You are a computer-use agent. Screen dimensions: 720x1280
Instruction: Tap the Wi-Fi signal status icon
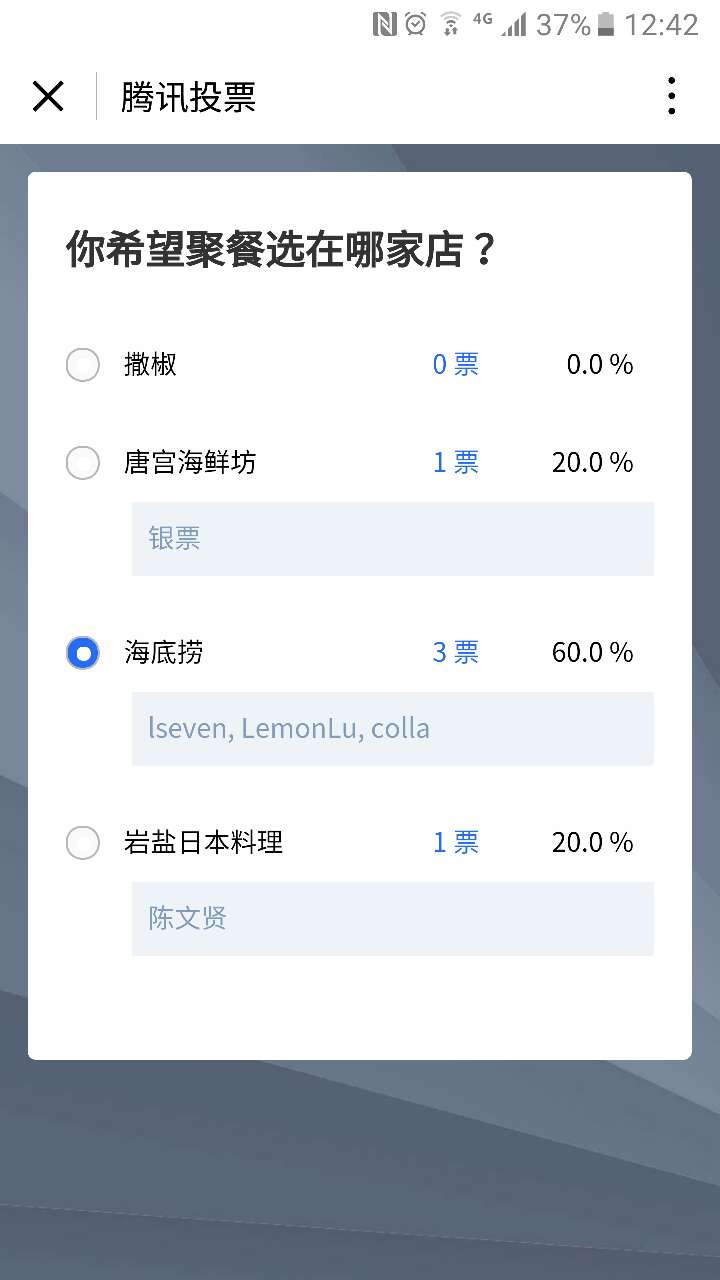pyautogui.click(x=451, y=25)
